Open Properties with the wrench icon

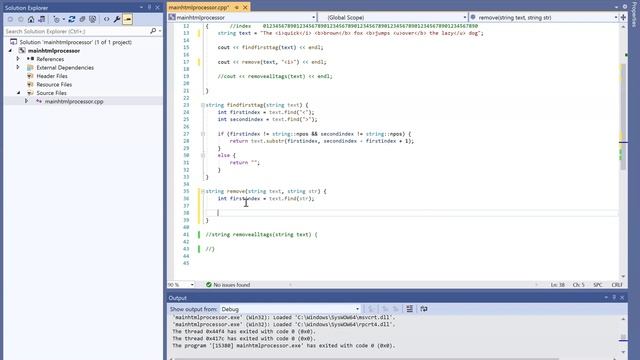(x=117, y=19)
